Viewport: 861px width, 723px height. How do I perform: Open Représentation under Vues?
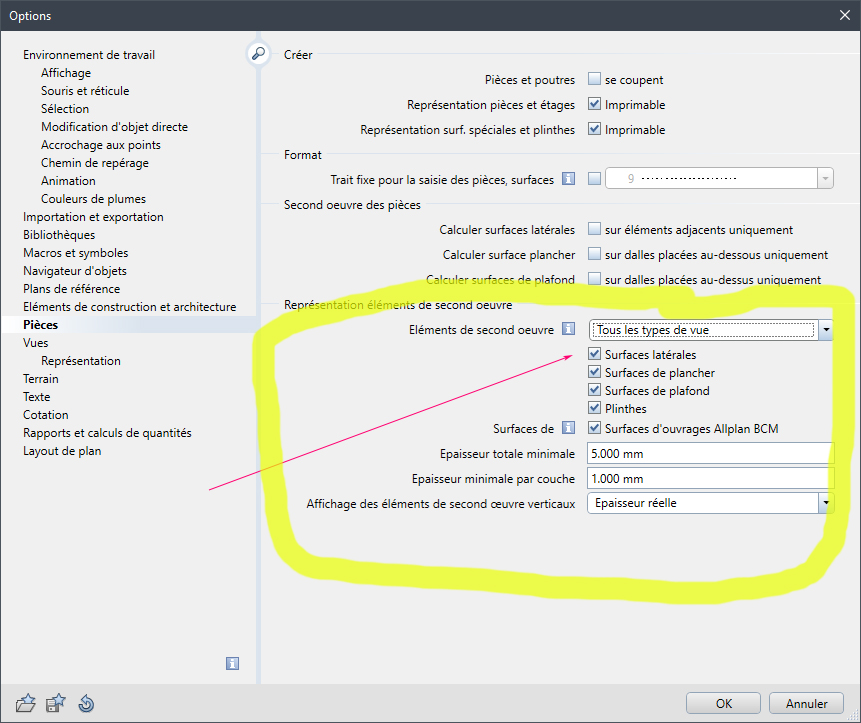tap(81, 361)
